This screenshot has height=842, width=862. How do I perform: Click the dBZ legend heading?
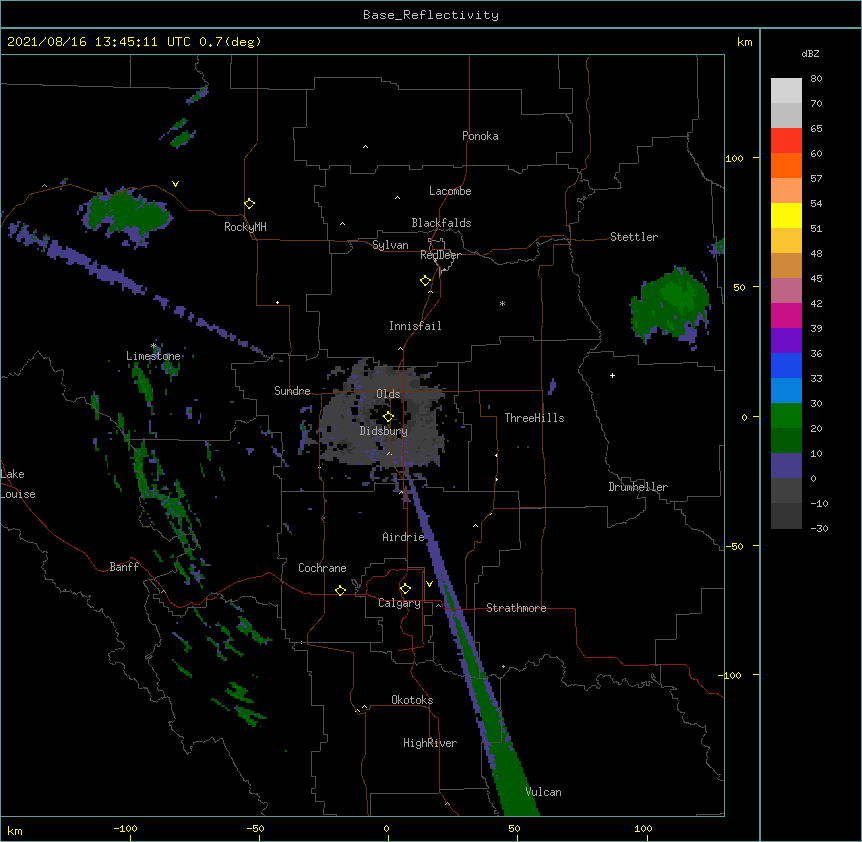point(810,53)
